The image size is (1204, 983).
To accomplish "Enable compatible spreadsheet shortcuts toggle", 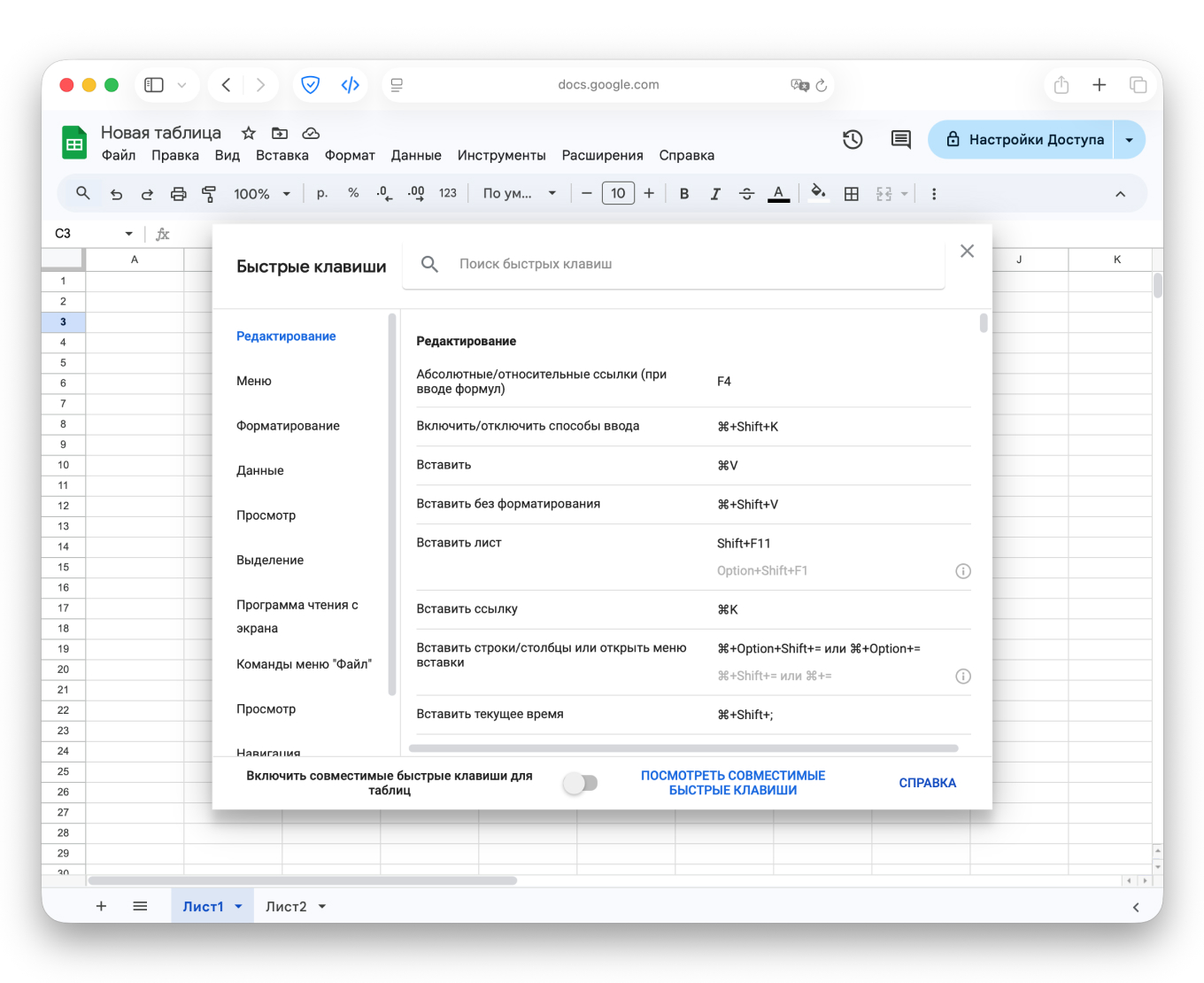I will pyautogui.click(x=581, y=783).
